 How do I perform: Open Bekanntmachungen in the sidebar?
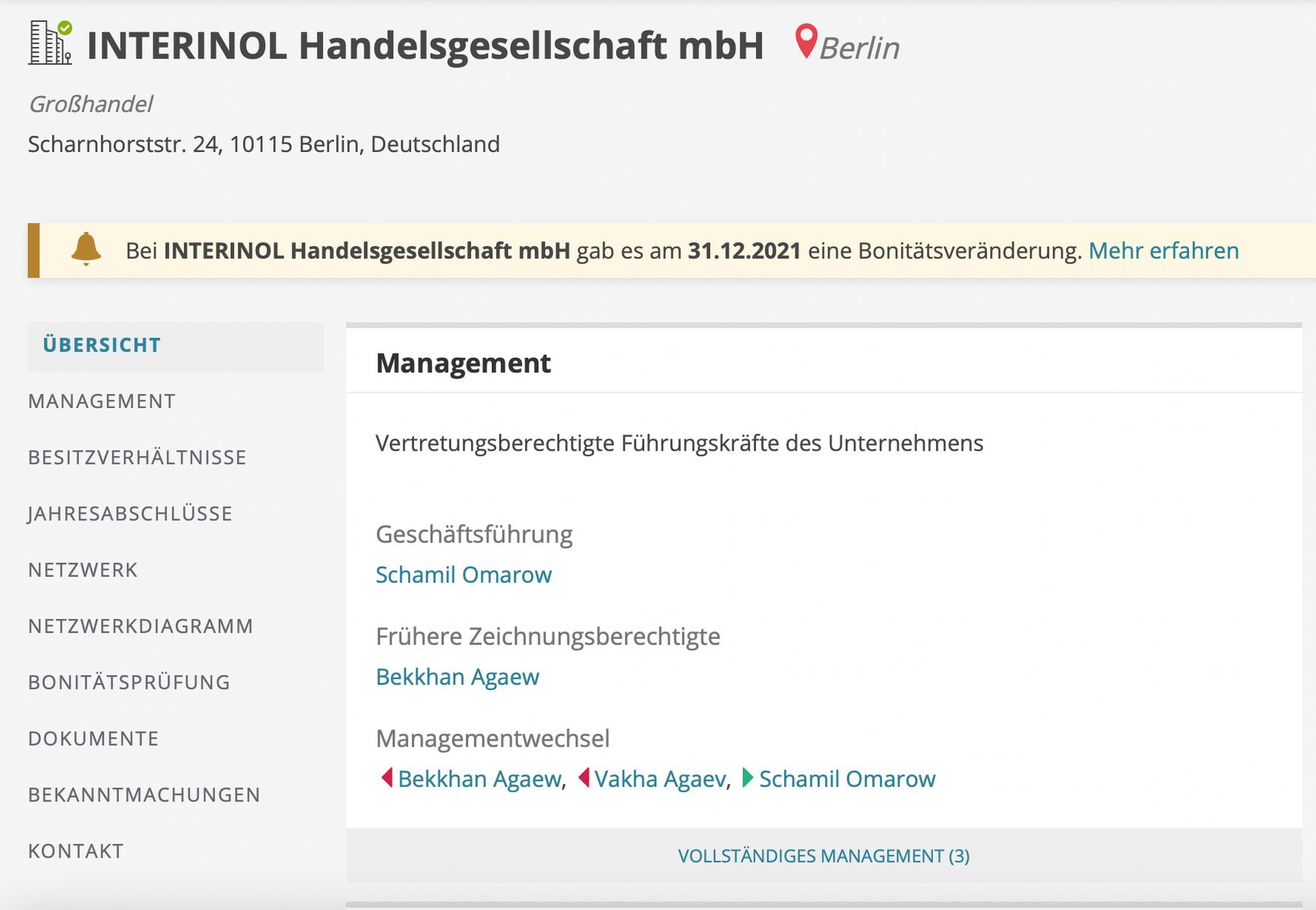tap(144, 795)
